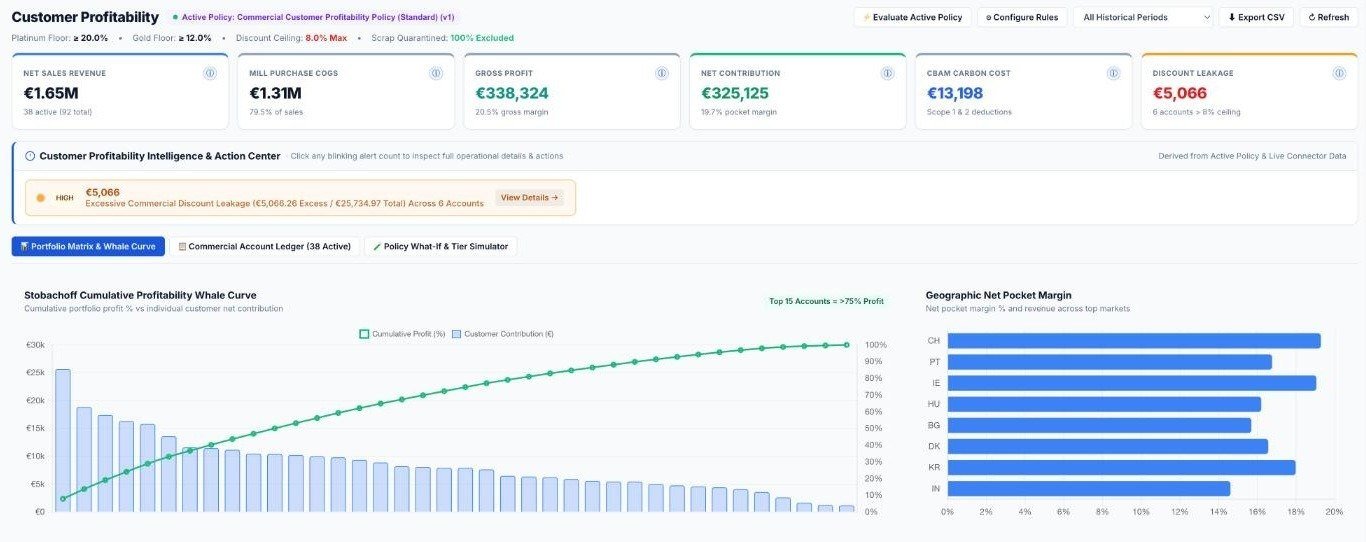Click the €338,324 gross profit value
This screenshot has height=542, width=1366.
click(x=512, y=93)
